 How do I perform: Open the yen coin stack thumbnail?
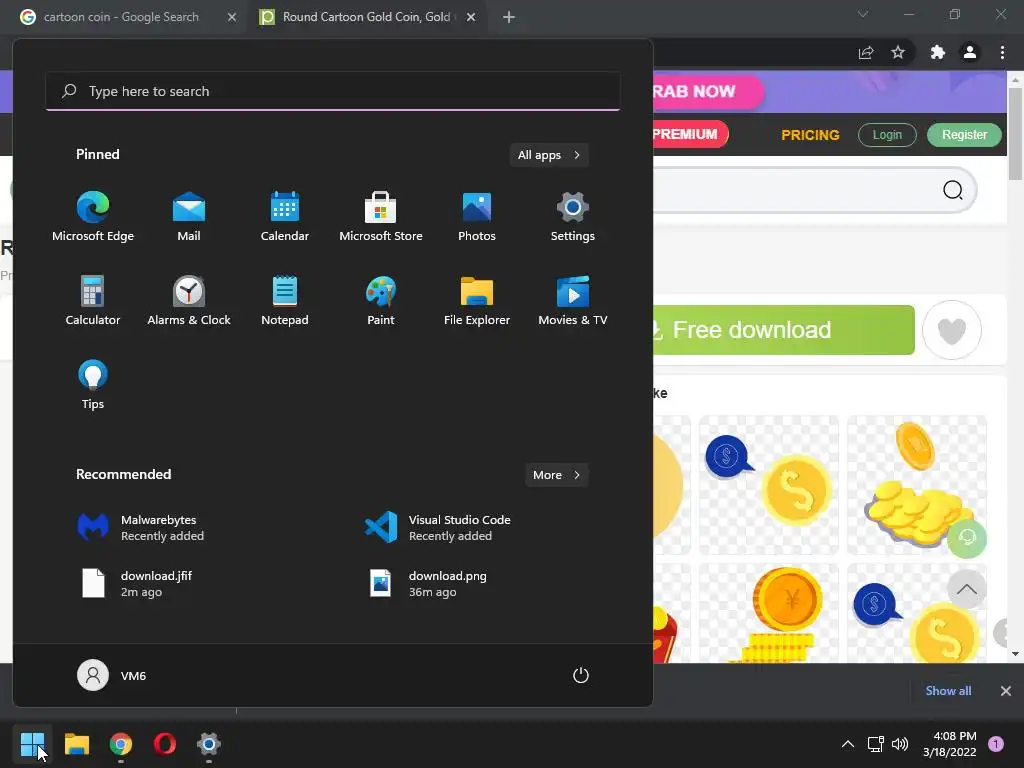pyautogui.click(x=769, y=614)
